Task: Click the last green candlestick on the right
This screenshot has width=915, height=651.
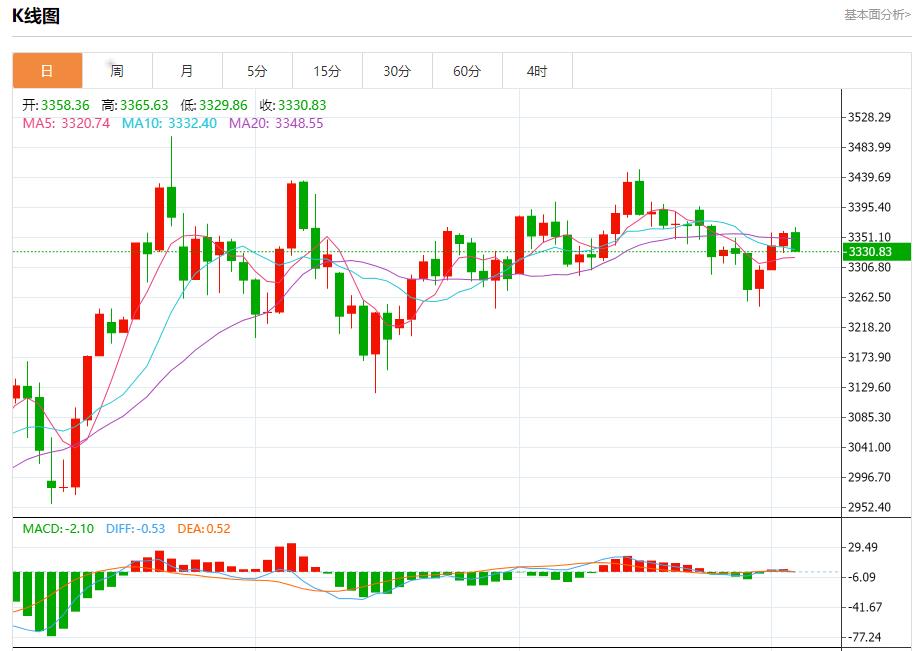Action: coord(796,241)
